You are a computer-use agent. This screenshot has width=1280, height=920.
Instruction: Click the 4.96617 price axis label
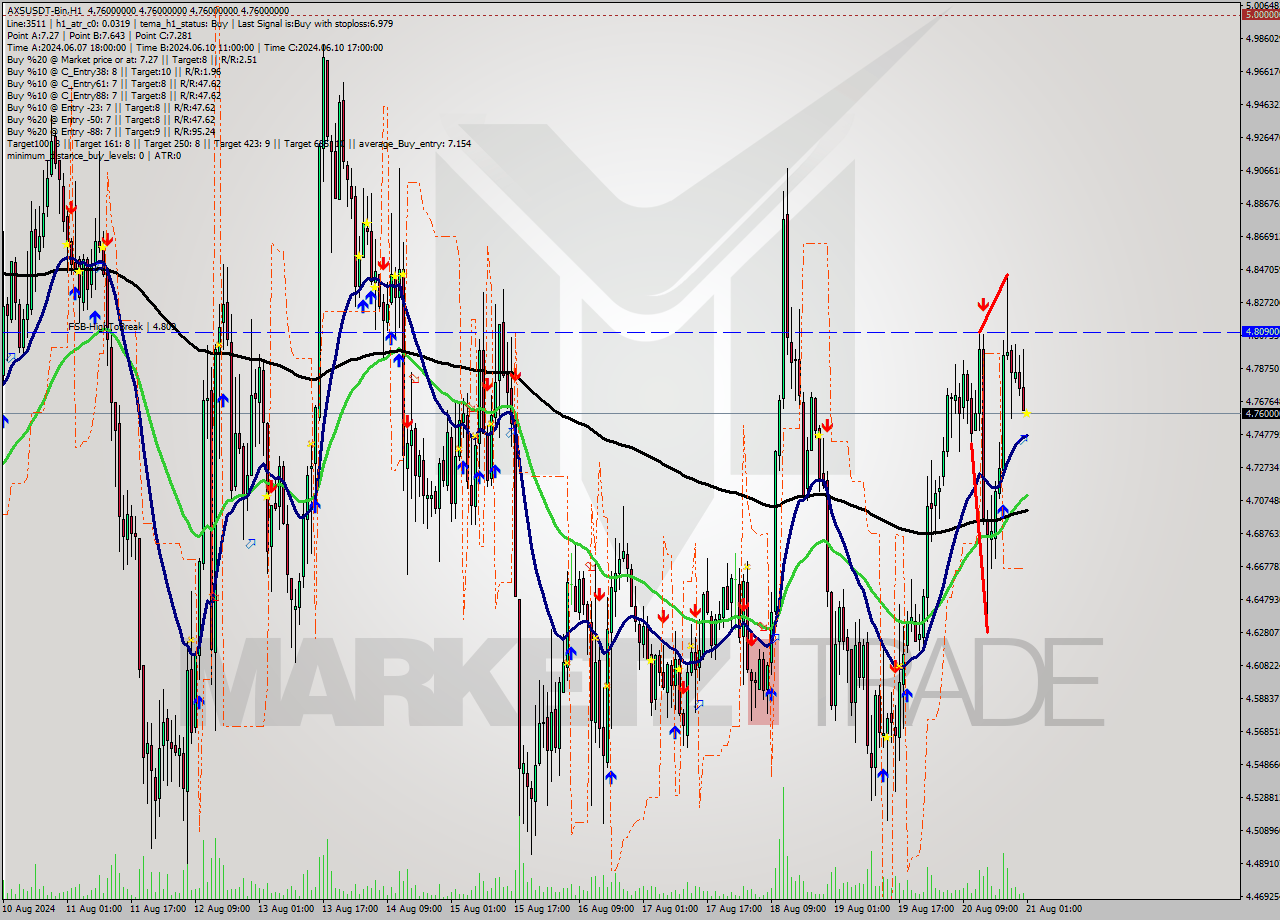(1261, 71)
